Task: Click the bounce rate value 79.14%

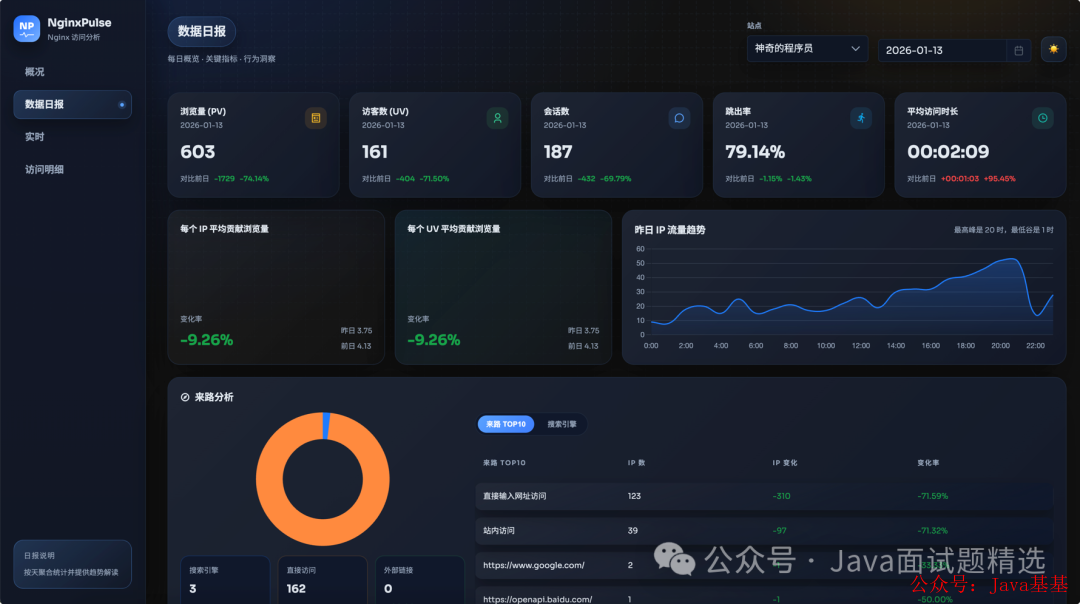Action: pos(755,152)
